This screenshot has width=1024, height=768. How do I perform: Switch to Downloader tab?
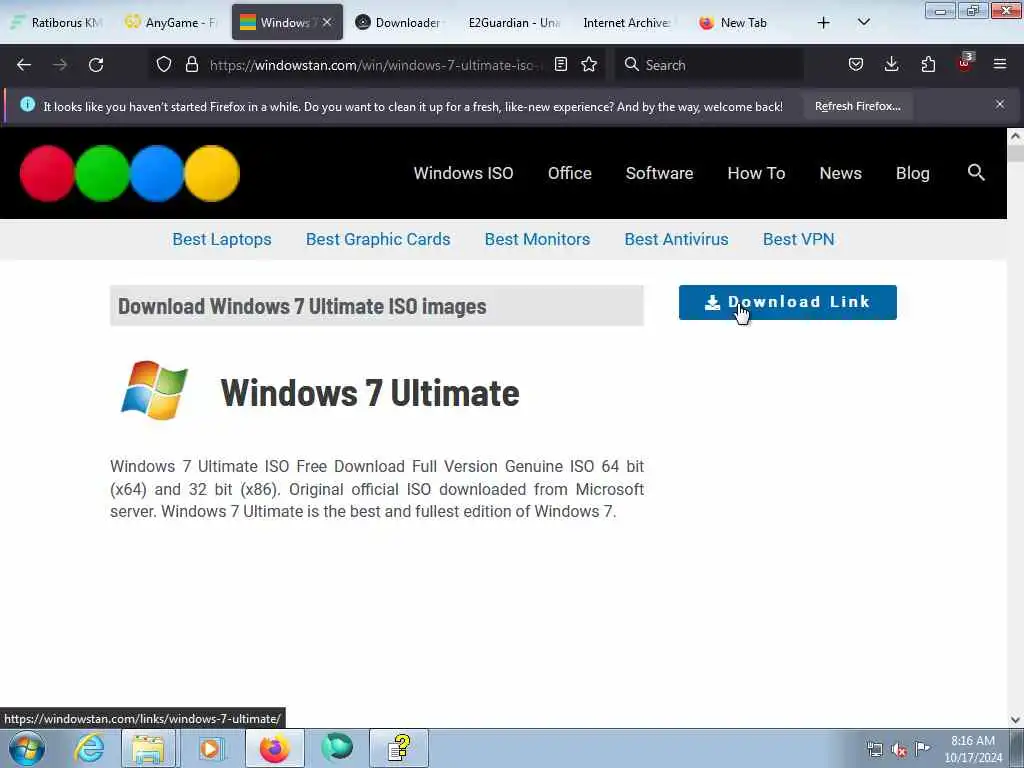coord(399,23)
